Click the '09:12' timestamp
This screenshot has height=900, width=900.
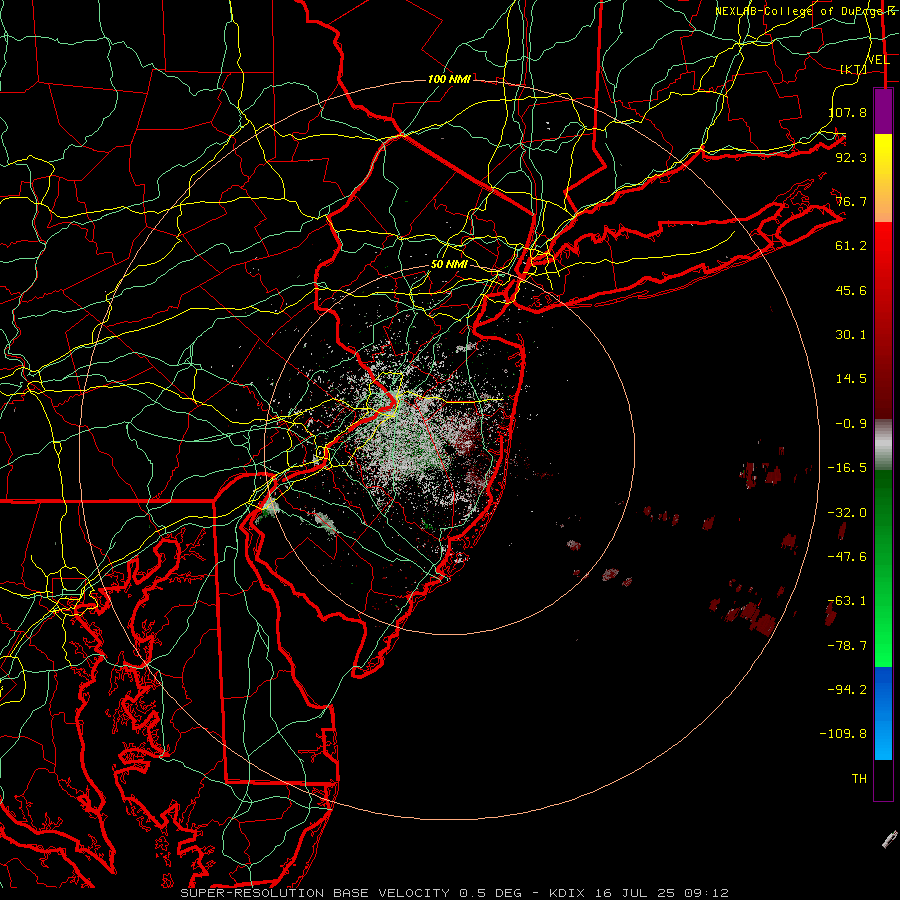(707, 893)
